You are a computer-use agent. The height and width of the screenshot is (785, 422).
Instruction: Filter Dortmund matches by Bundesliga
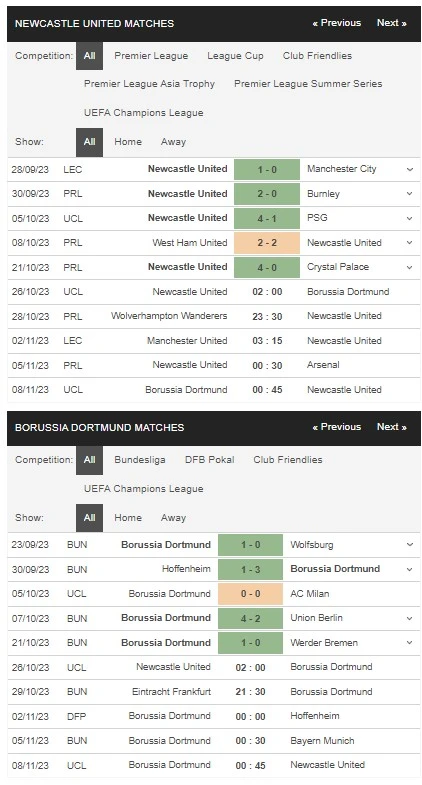click(x=140, y=460)
